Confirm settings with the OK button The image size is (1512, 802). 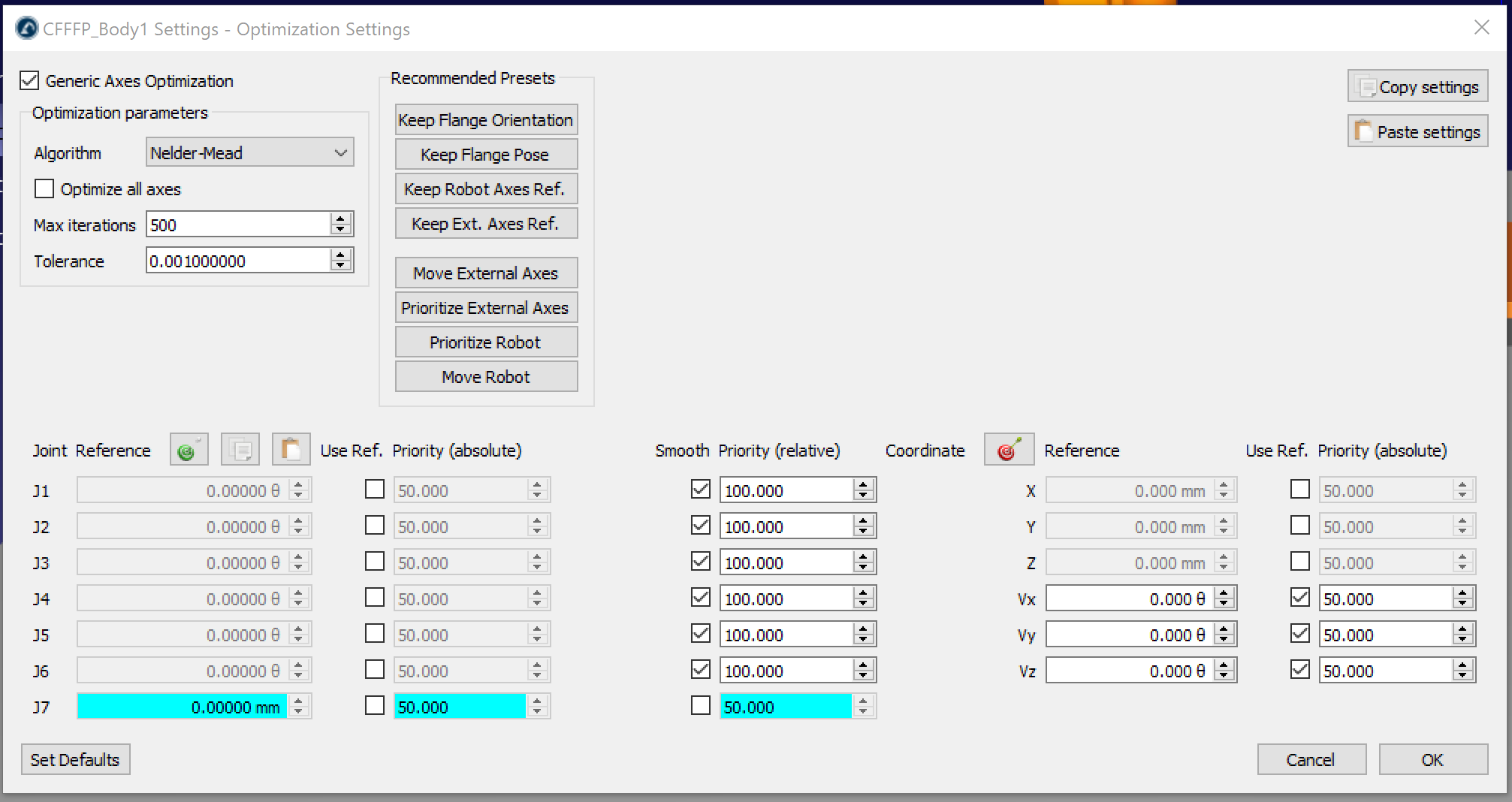tap(1432, 759)
